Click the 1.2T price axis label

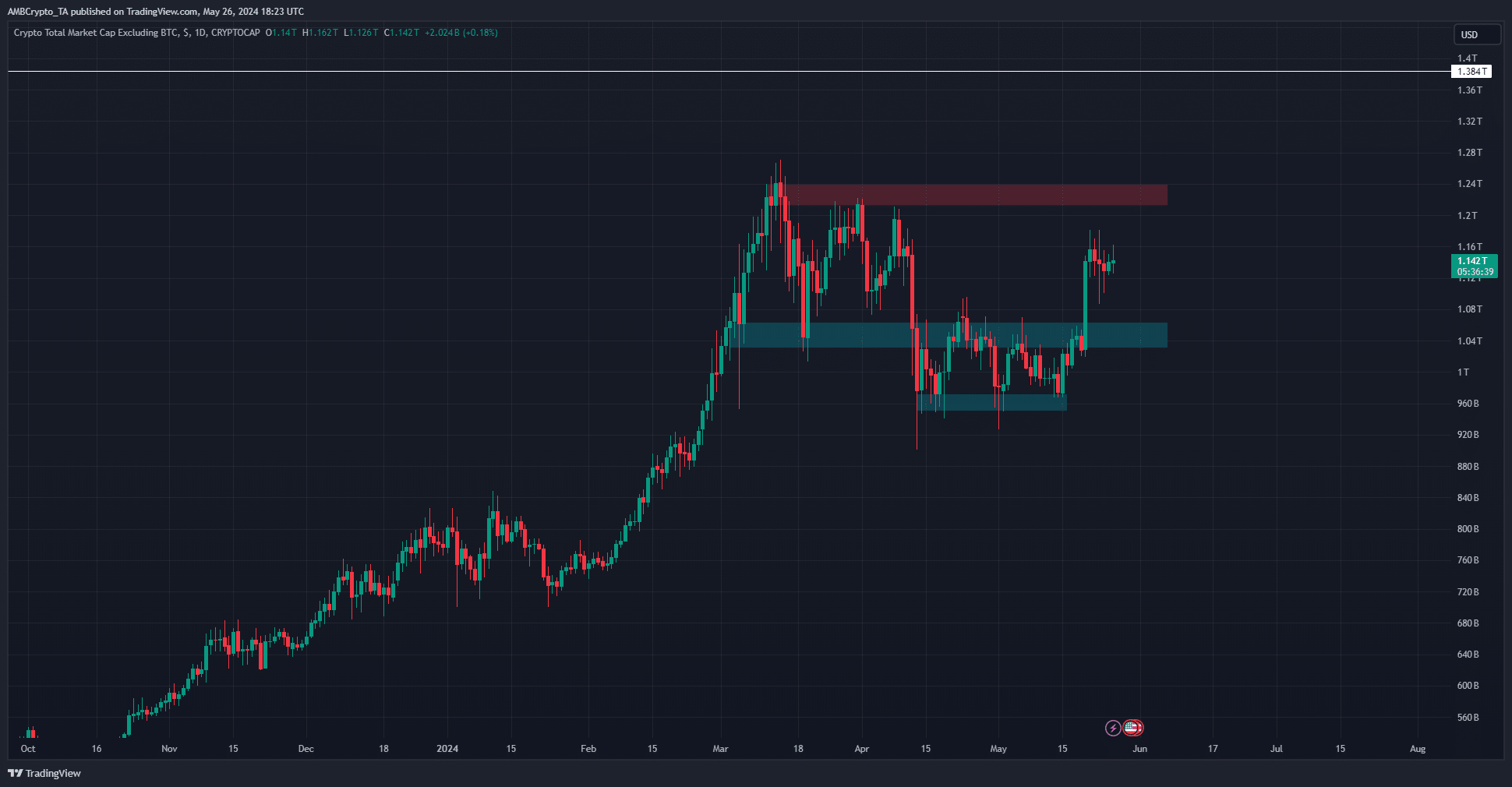1468,216
